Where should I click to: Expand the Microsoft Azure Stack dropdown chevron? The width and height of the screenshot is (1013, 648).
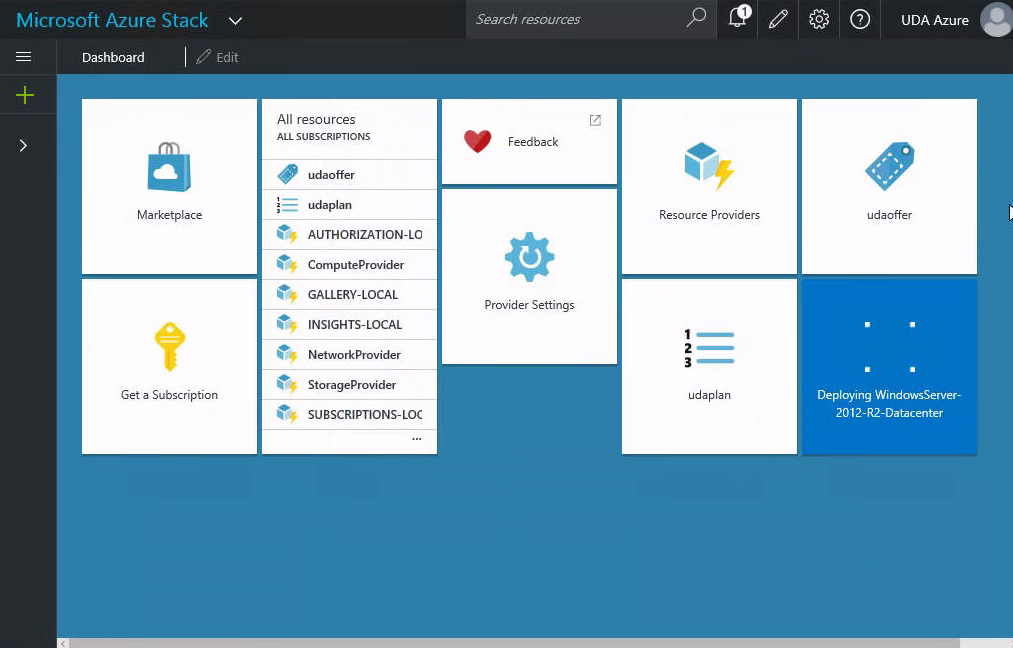(x=235, y=20)
